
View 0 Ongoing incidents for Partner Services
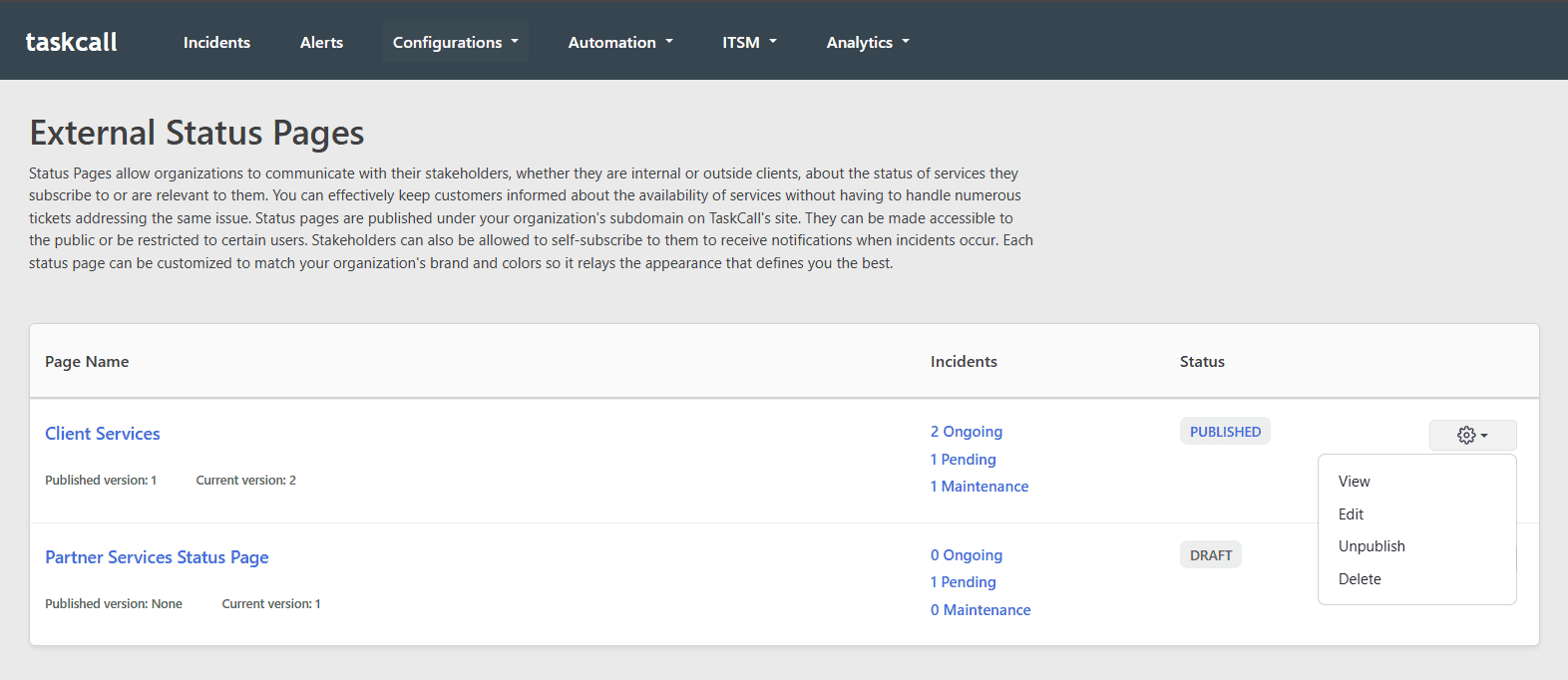pyautogui.click(x=966, y=555)
